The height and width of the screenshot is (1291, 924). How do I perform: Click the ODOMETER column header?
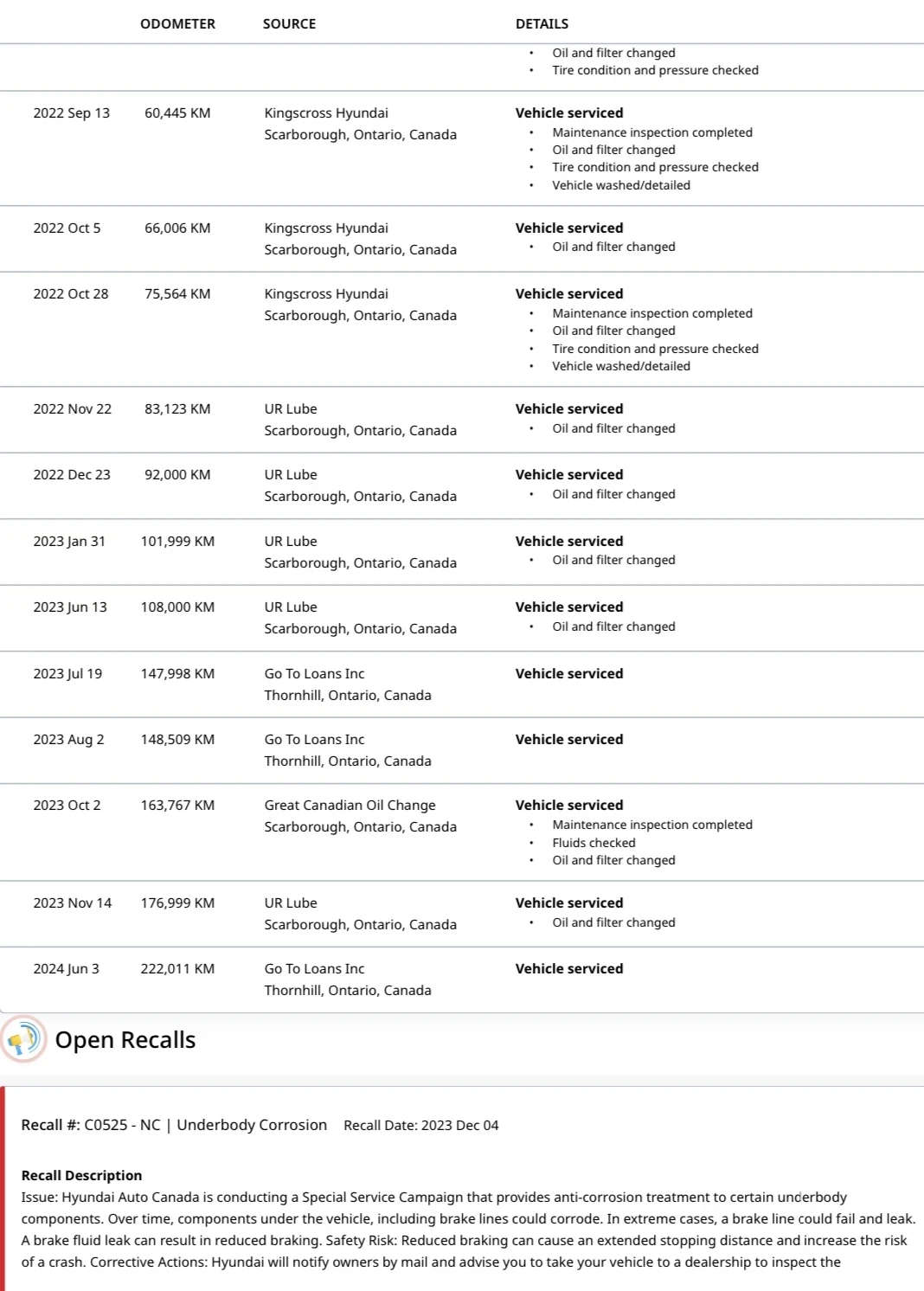pos(177,24)
